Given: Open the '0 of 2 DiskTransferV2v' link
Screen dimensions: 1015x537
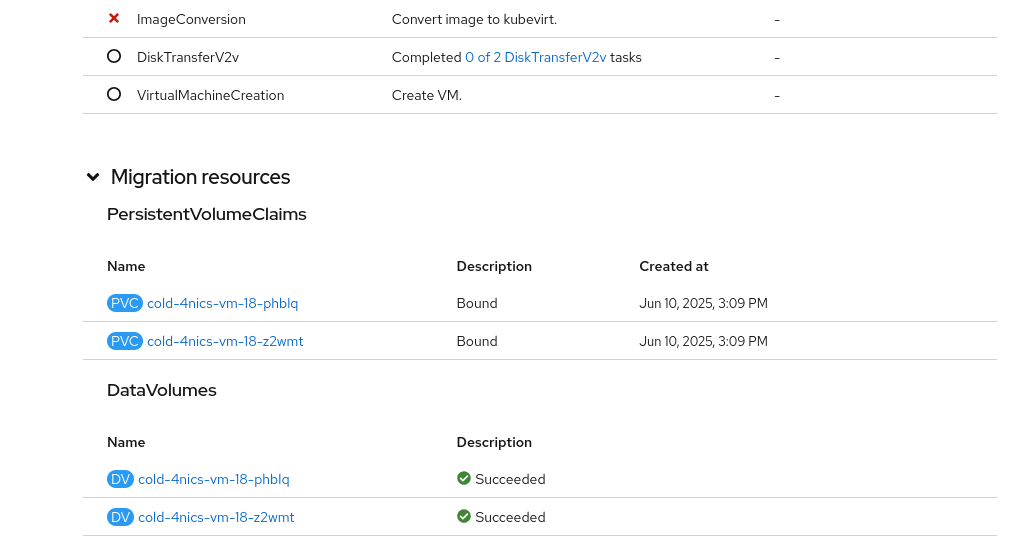Looking at the screenshot, I should tap(536, 57).
